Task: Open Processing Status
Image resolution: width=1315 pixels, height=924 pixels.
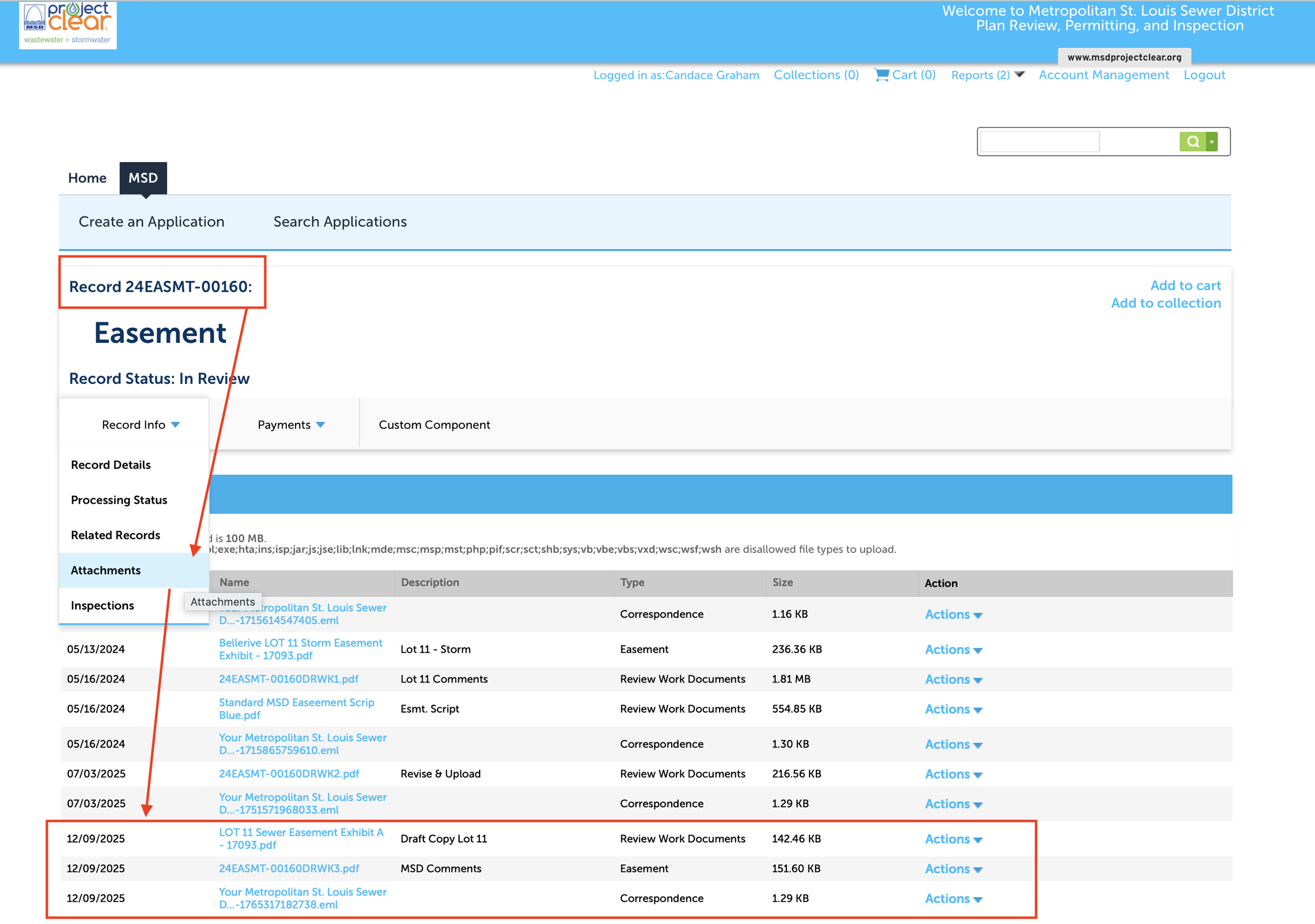Action: 118,500
